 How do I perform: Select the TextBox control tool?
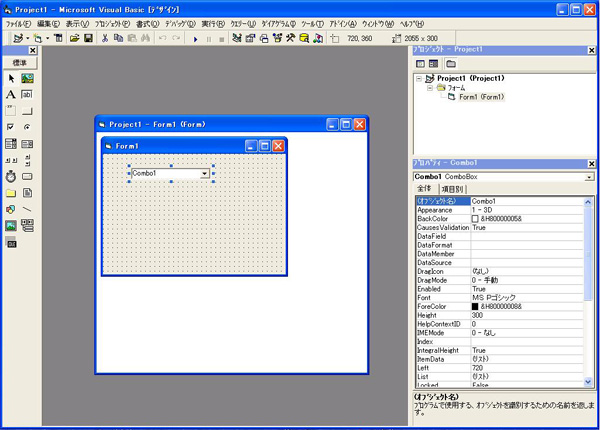[27, 94]
